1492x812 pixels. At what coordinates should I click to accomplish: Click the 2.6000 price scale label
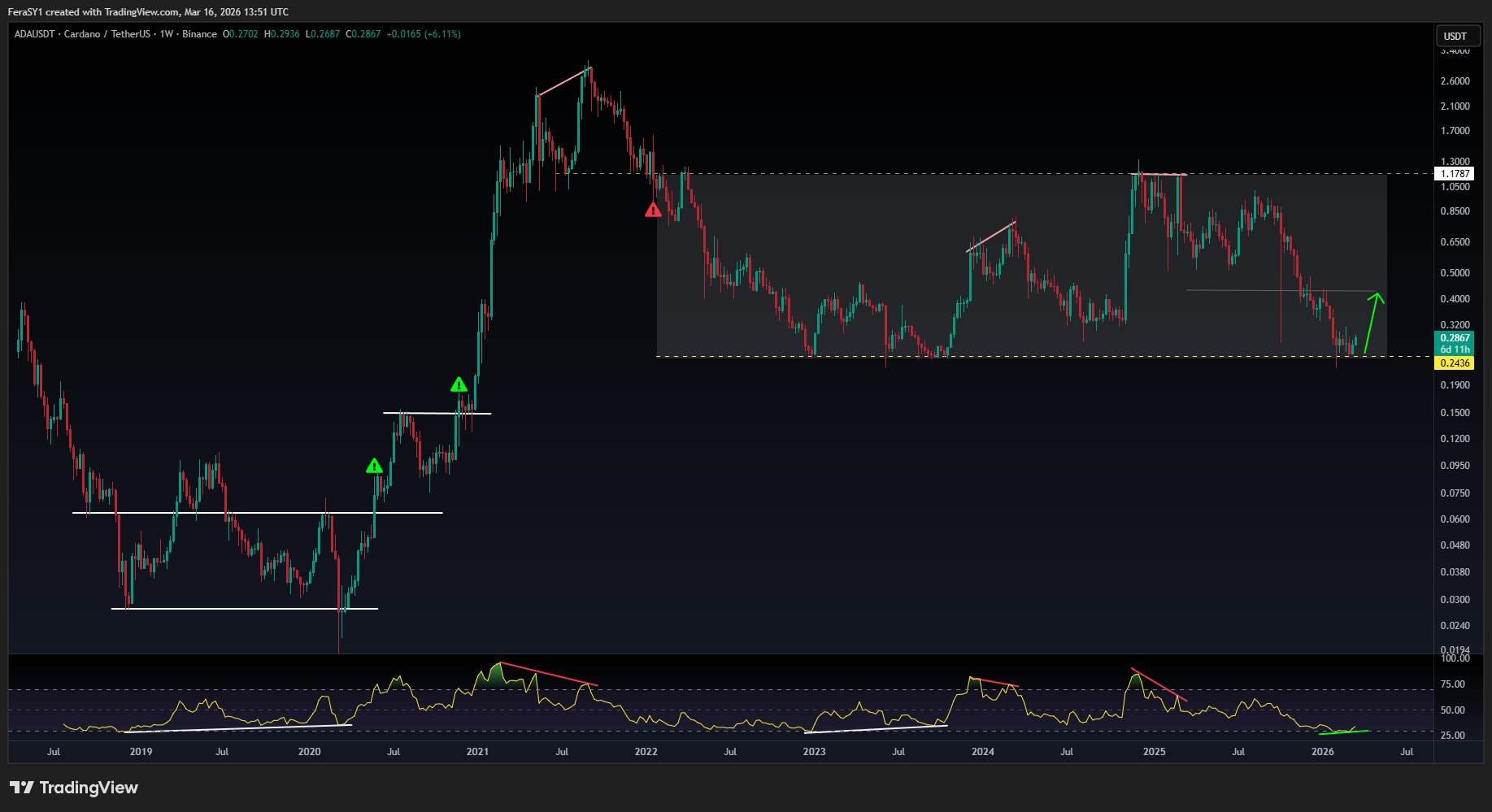point(1455,81)
